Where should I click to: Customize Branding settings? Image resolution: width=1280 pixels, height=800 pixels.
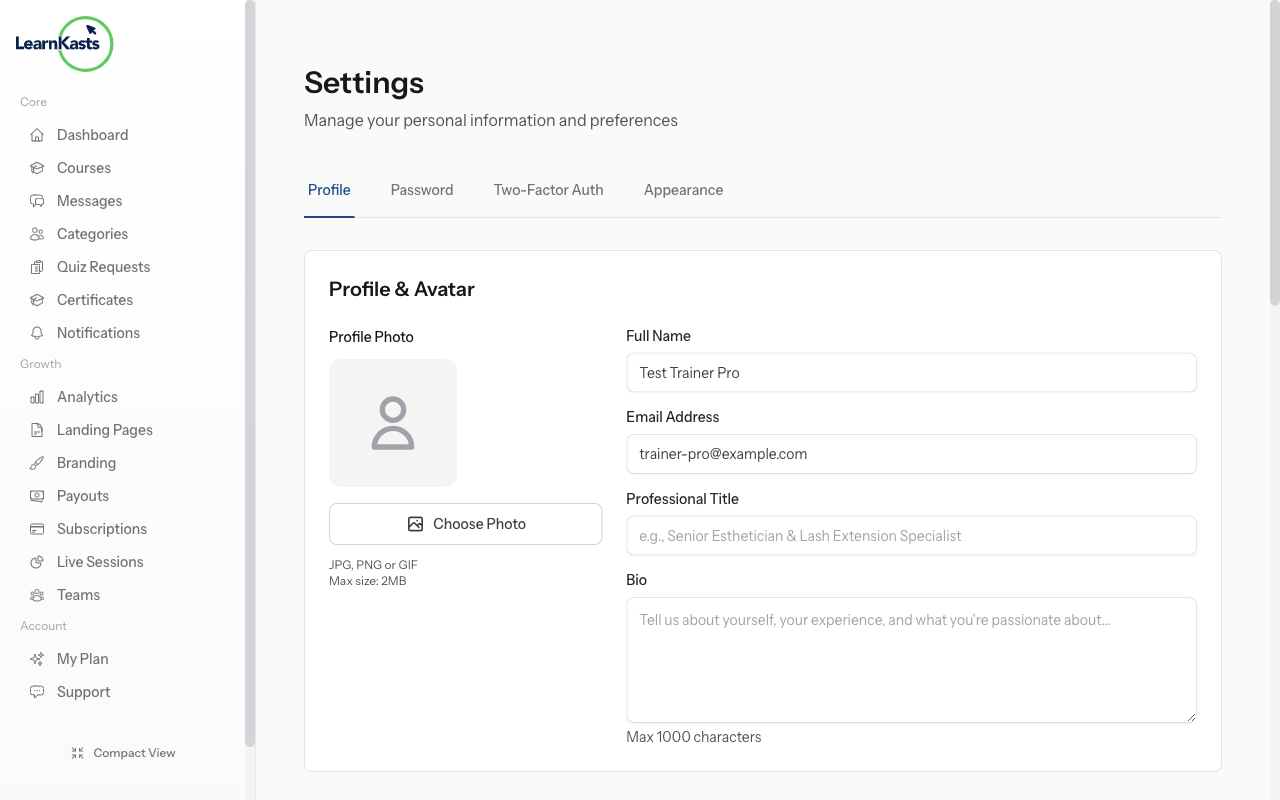tap(84, 462)
